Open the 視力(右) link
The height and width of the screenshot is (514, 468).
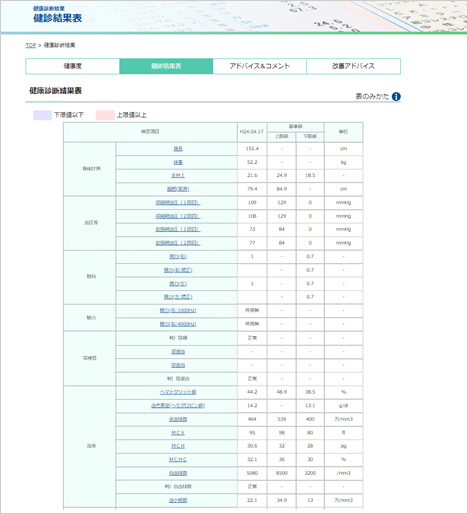pos(178,256)
